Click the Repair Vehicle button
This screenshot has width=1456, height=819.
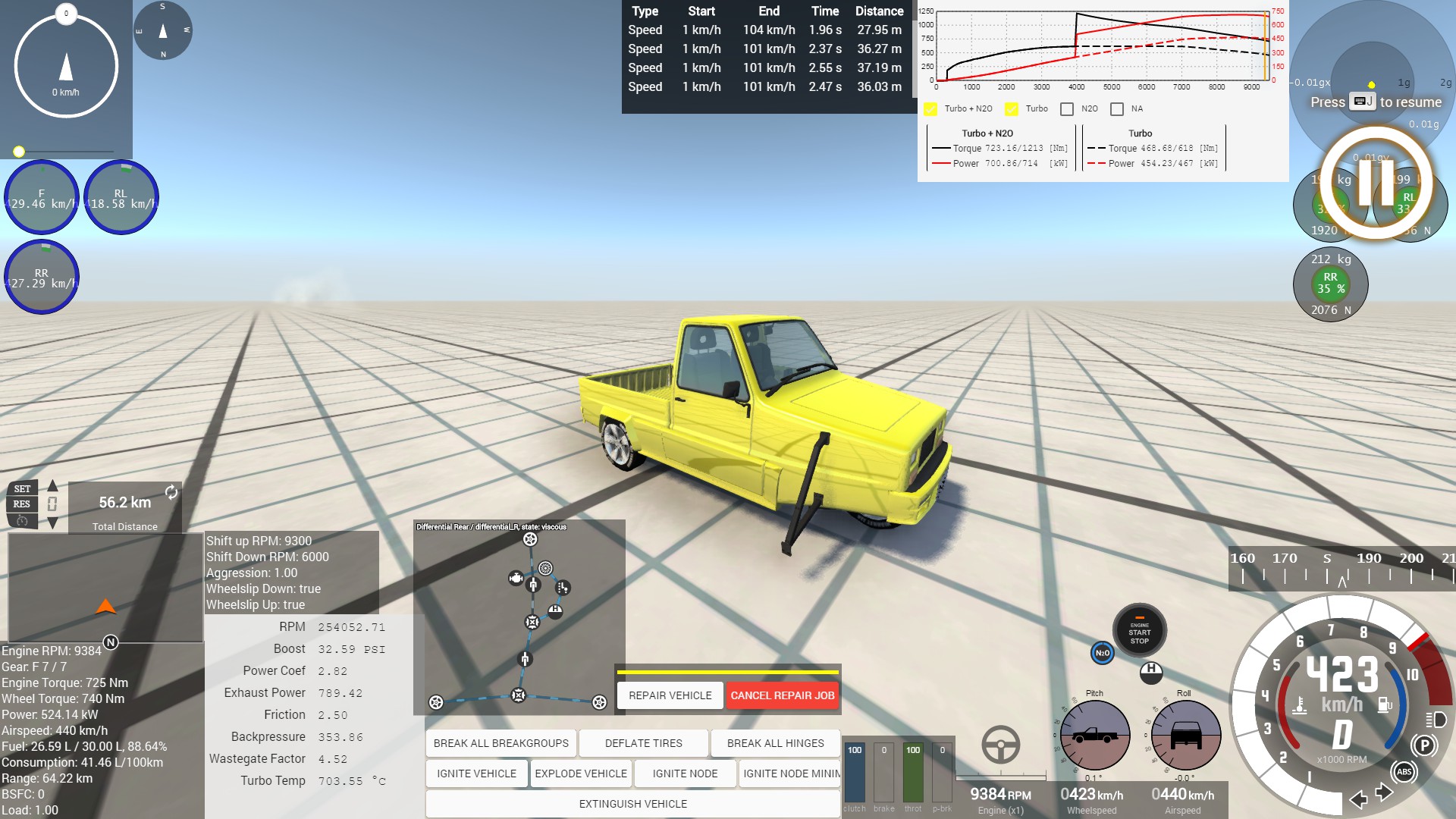[670, 695]
